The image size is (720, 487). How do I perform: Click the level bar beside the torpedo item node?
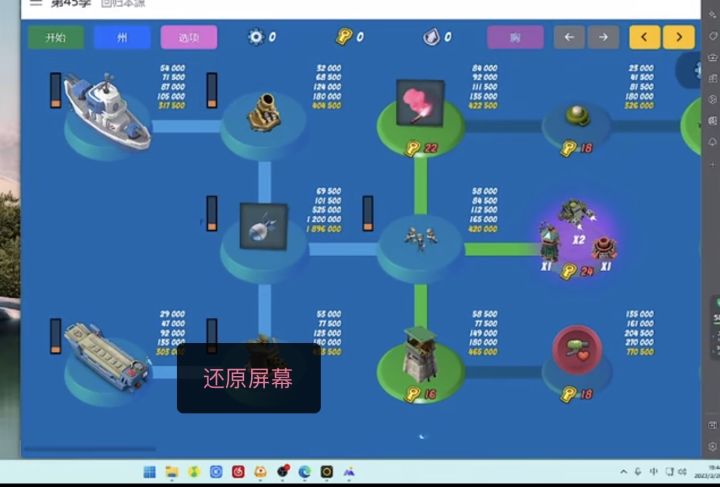tap(212, 213)
